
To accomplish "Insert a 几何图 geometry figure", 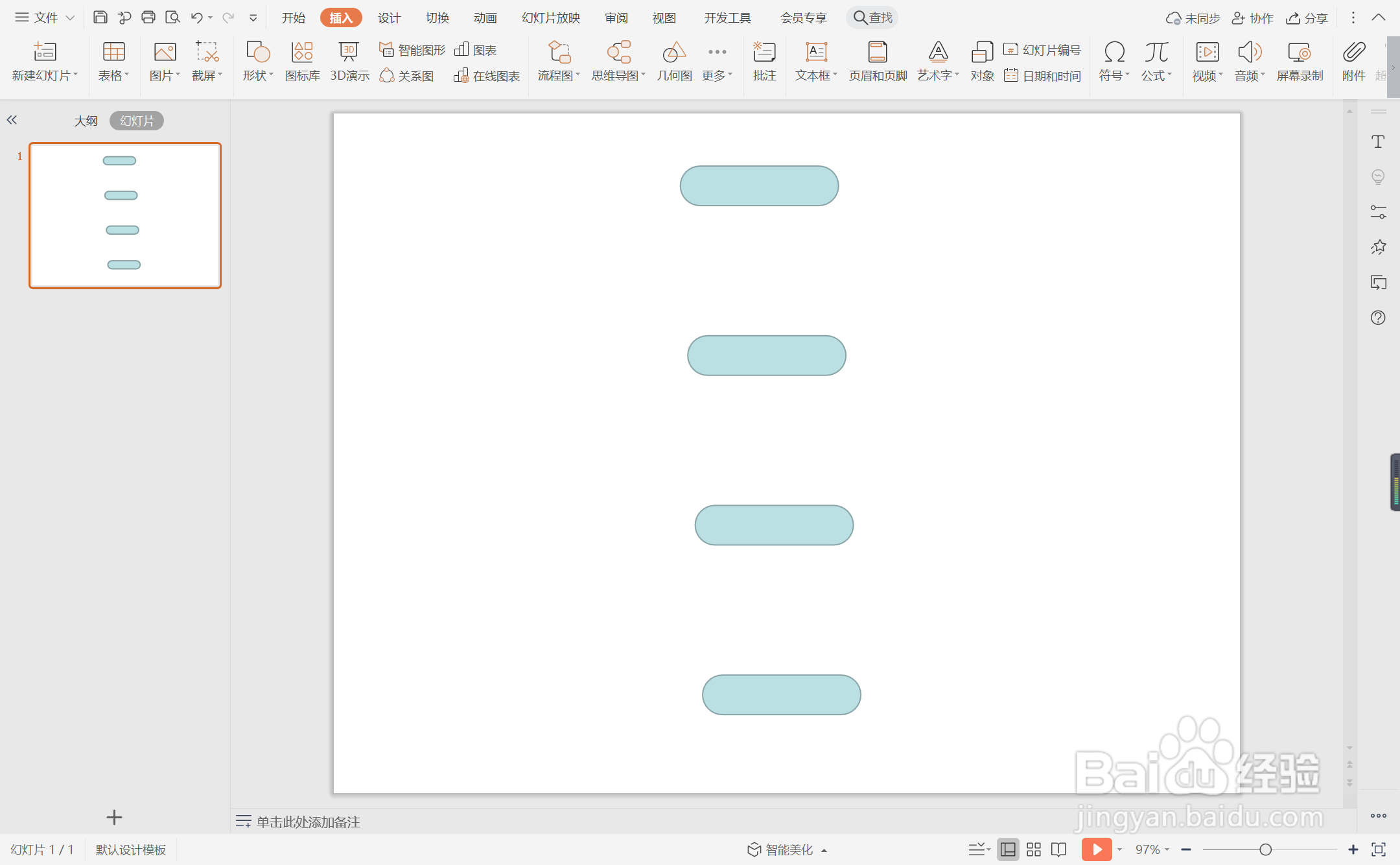I will point(674,62).
